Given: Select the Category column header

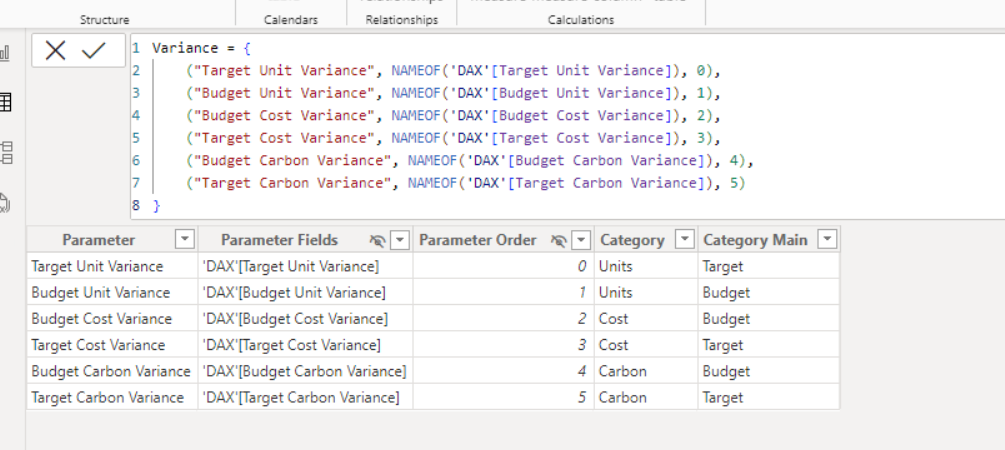Looking at the screenshot, I should pyautogui.click(x=632, y=240).
